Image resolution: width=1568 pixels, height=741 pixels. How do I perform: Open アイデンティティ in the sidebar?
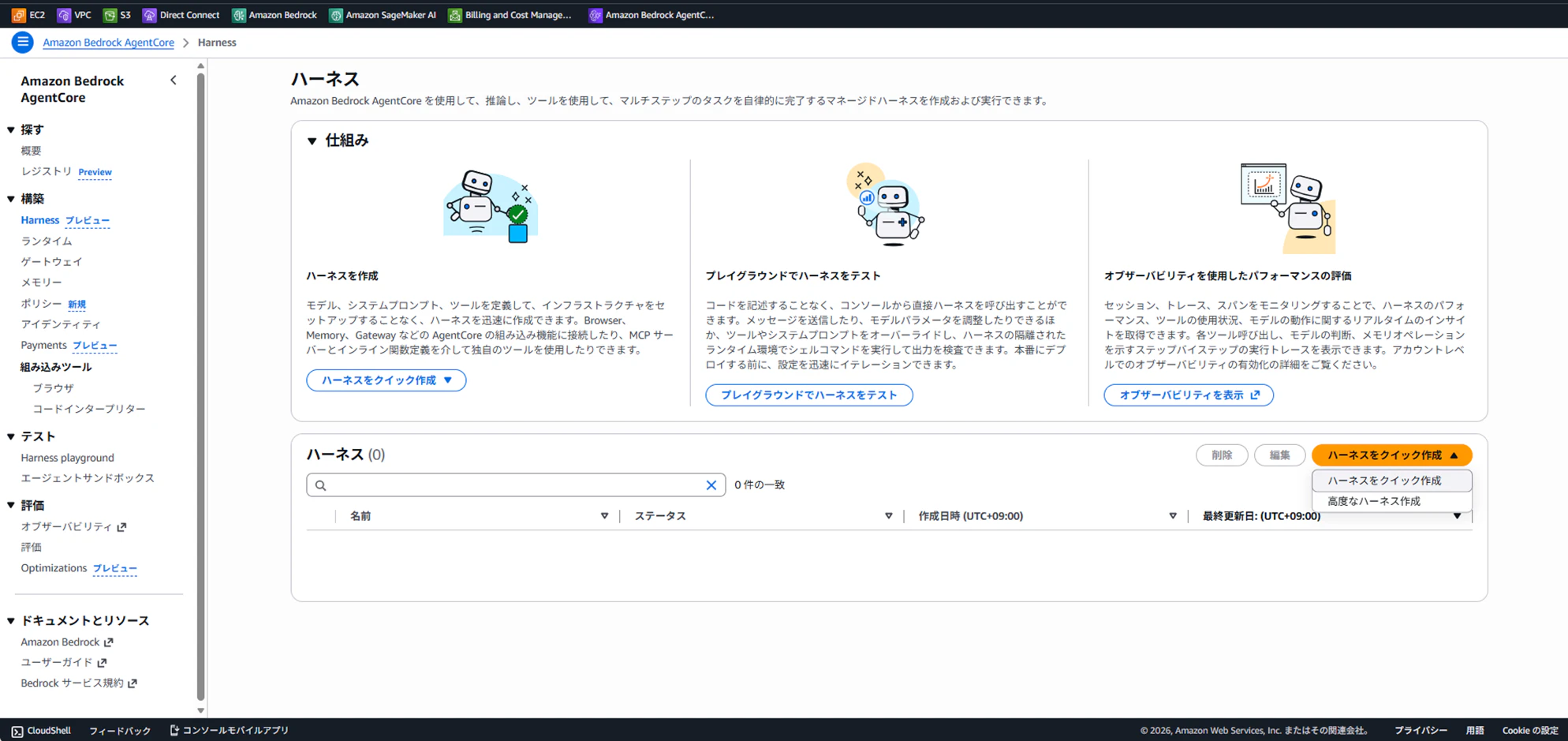tap(61, 324)
